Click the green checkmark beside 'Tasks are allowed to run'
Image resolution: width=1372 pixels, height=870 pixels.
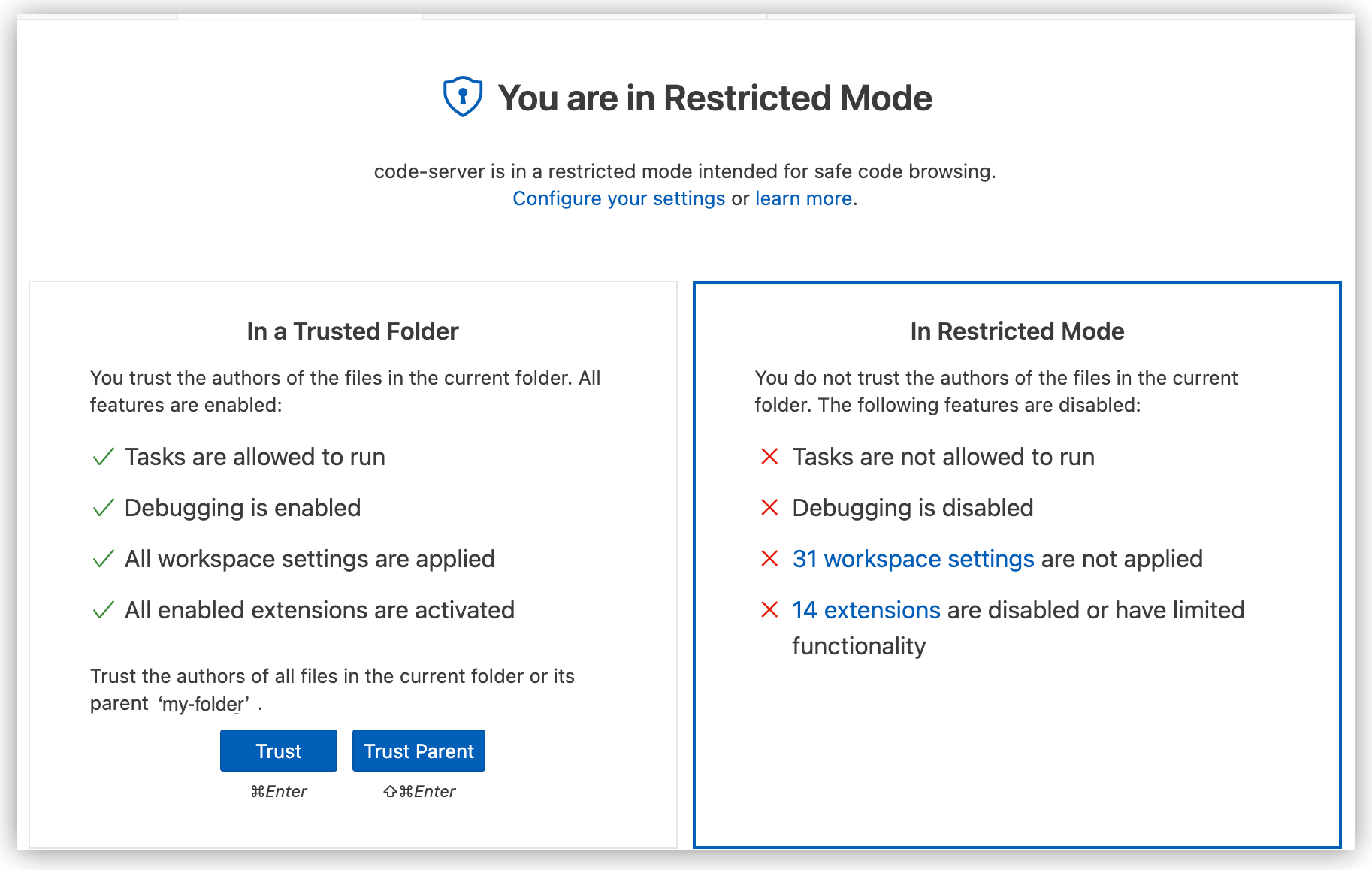pyautogui.click(x=102, y=456)
